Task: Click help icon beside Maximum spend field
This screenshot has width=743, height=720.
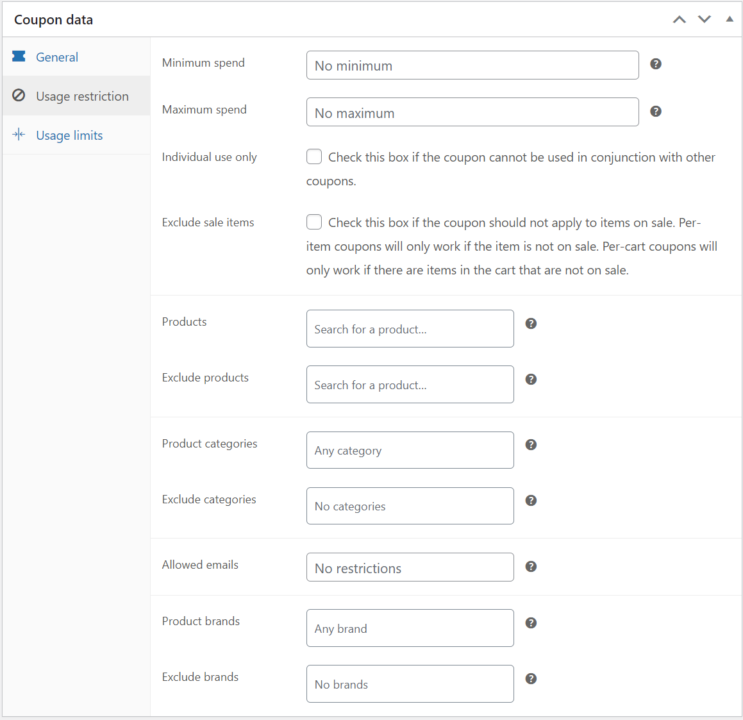Action: coord(656,111)
